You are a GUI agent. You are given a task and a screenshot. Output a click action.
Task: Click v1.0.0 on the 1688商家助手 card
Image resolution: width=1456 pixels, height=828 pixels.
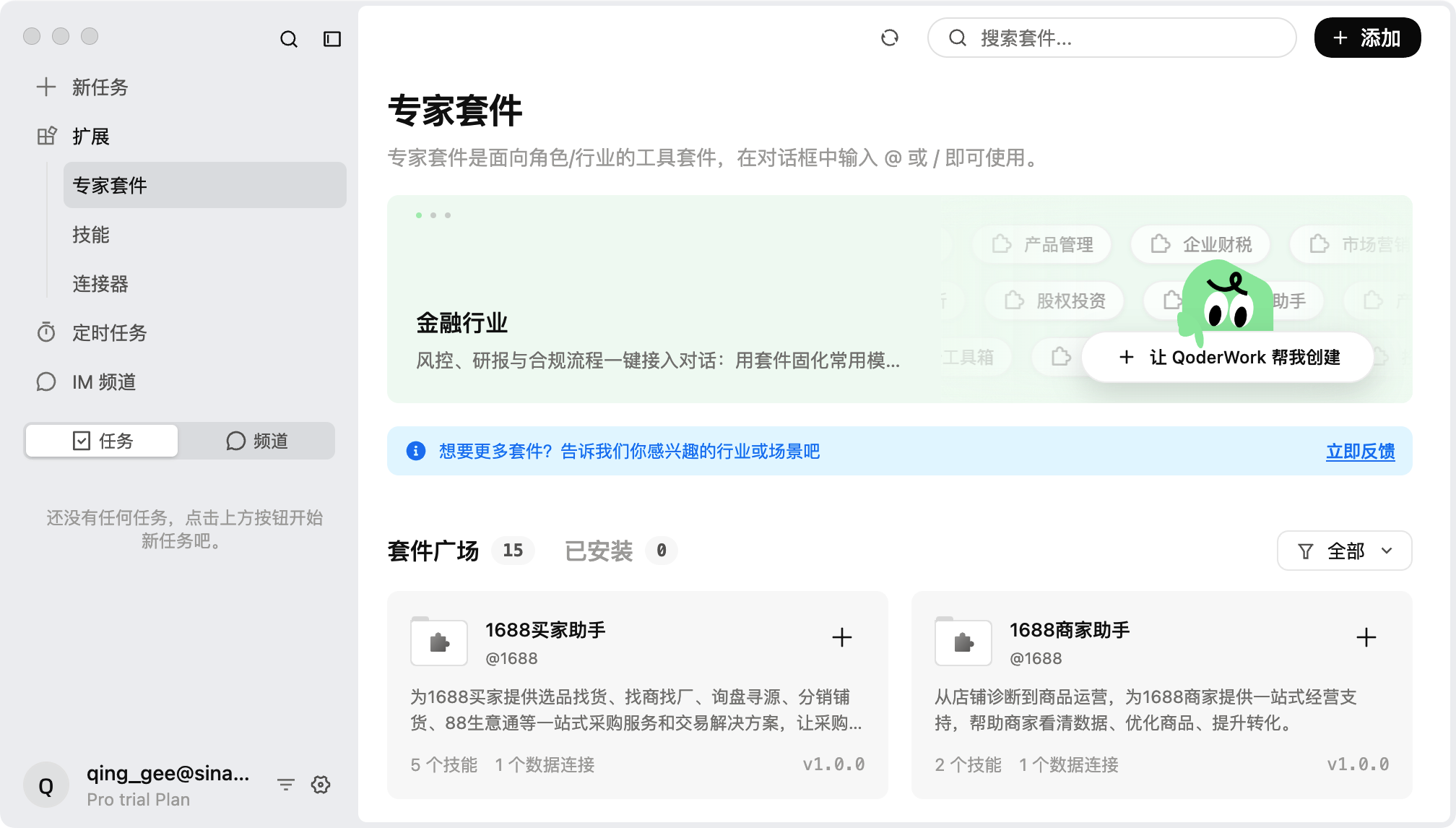point(1358,764)
